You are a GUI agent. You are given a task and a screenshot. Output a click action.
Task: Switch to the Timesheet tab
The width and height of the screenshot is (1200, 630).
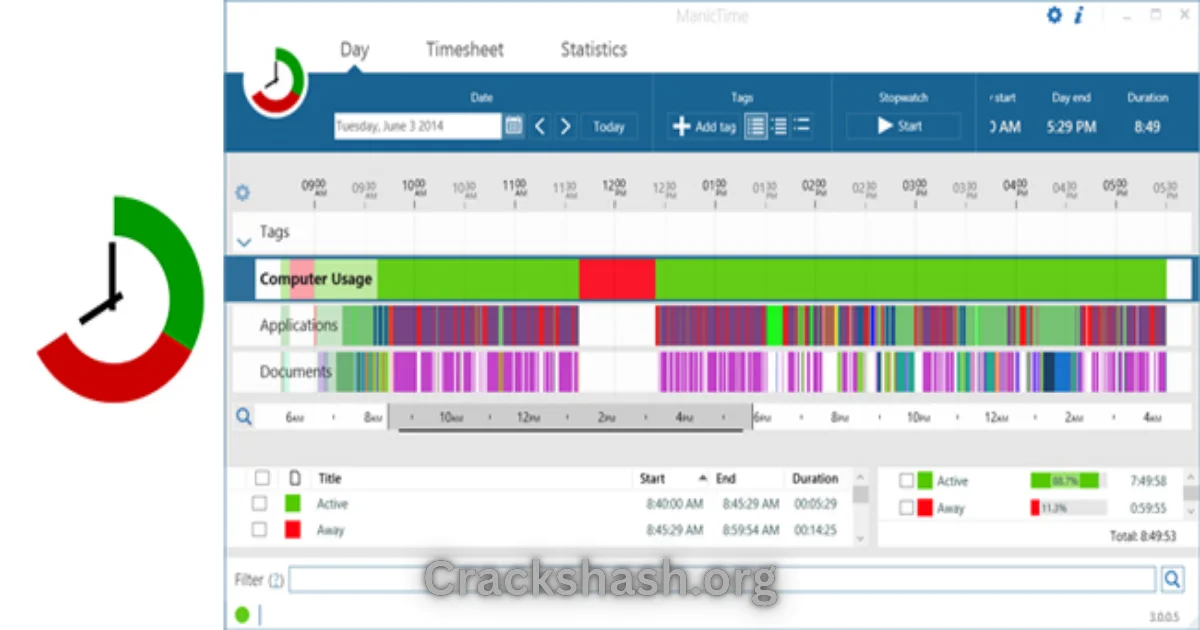(465, 49)
